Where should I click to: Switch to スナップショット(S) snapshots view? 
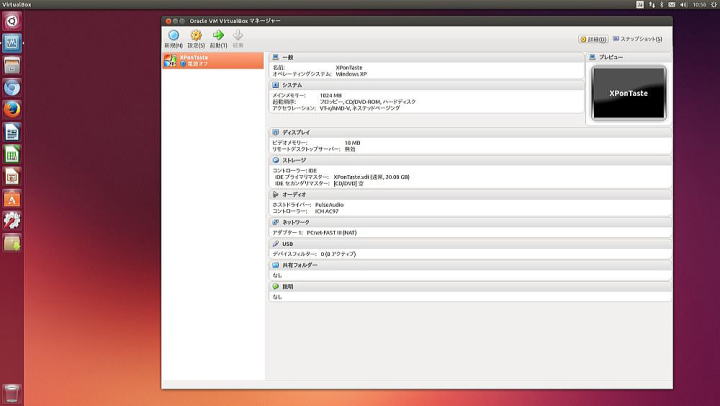[638, 39]
